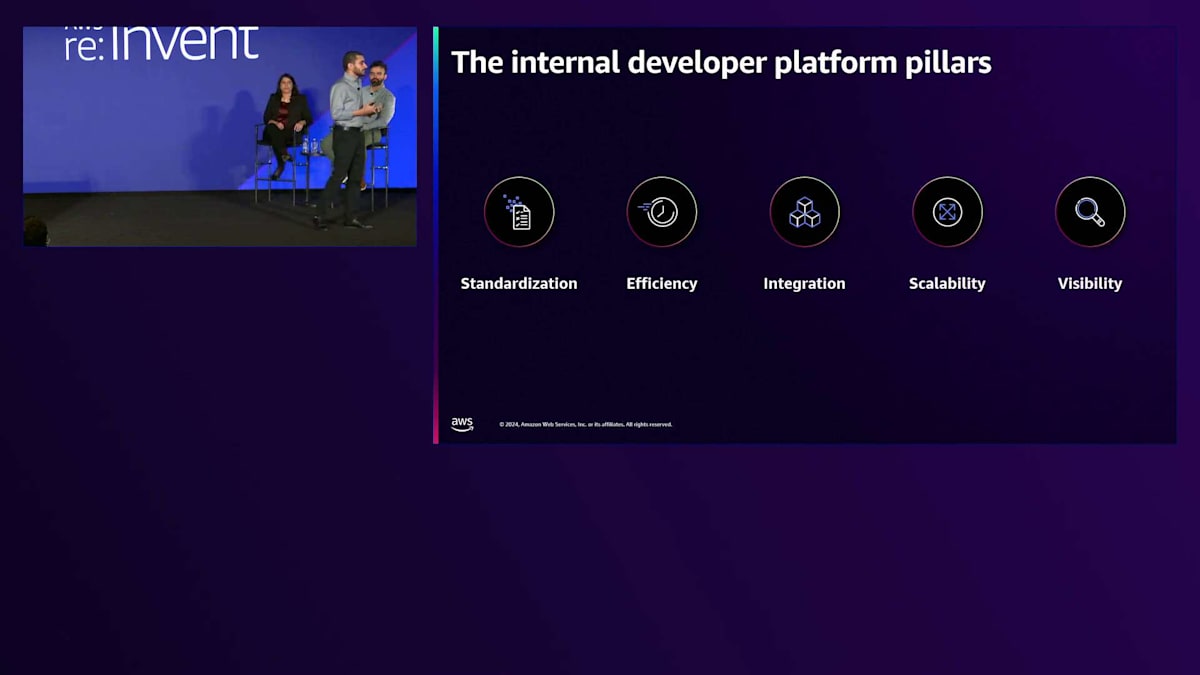Click the slide title about platform pillars
The height and width of the screenshot is (675, 1200).
[722, 63]
